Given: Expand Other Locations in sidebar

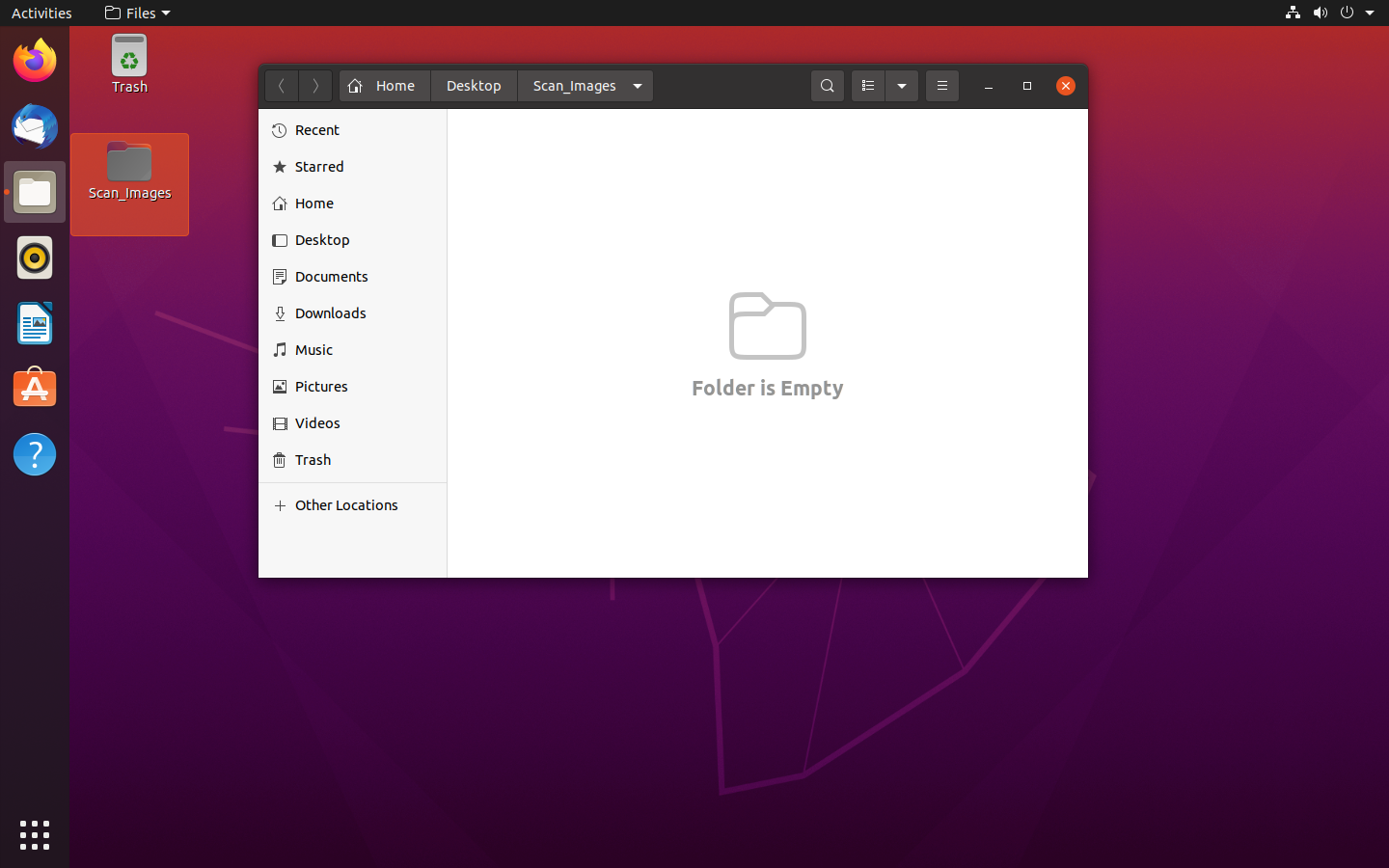Looking at the screenshot, I should click(346, 505).
